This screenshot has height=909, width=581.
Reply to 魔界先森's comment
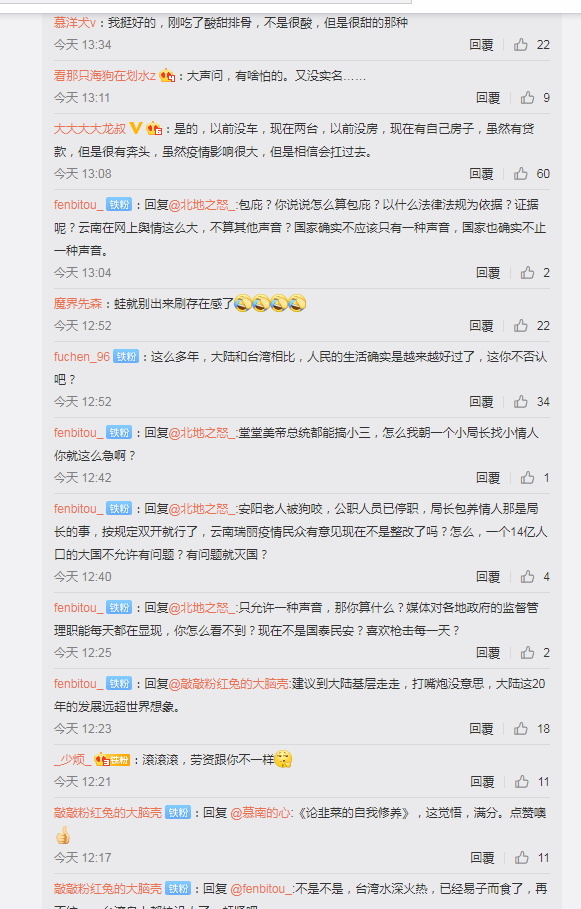click(481, 325)
